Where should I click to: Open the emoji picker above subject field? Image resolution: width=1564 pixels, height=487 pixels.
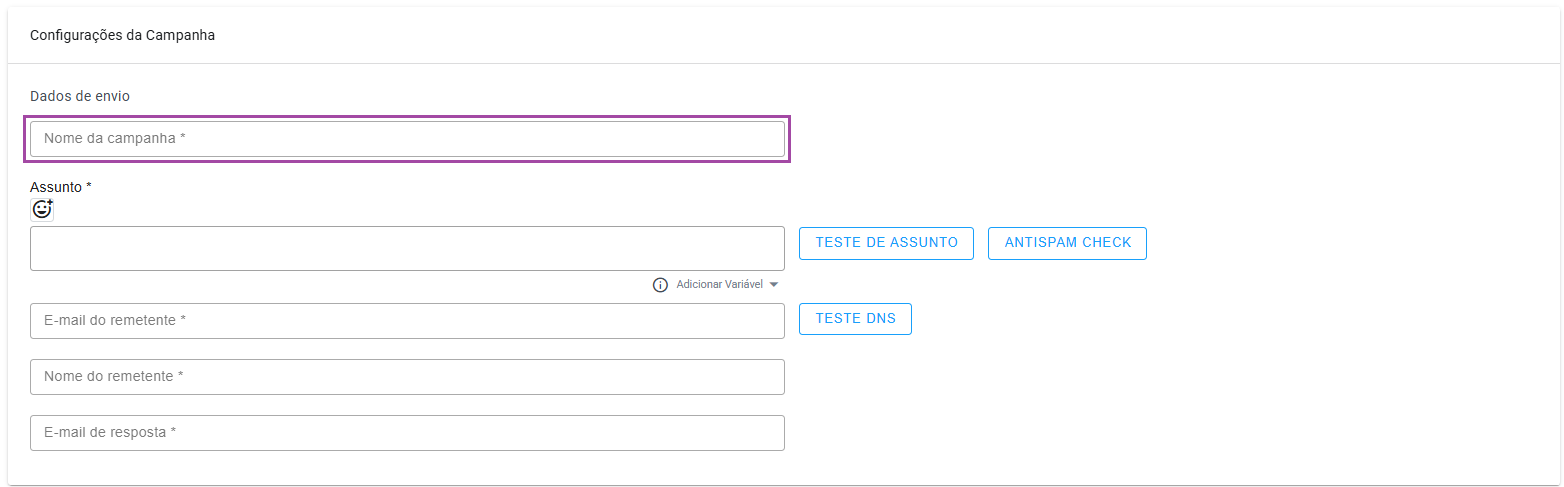click(x=42, y=209)
